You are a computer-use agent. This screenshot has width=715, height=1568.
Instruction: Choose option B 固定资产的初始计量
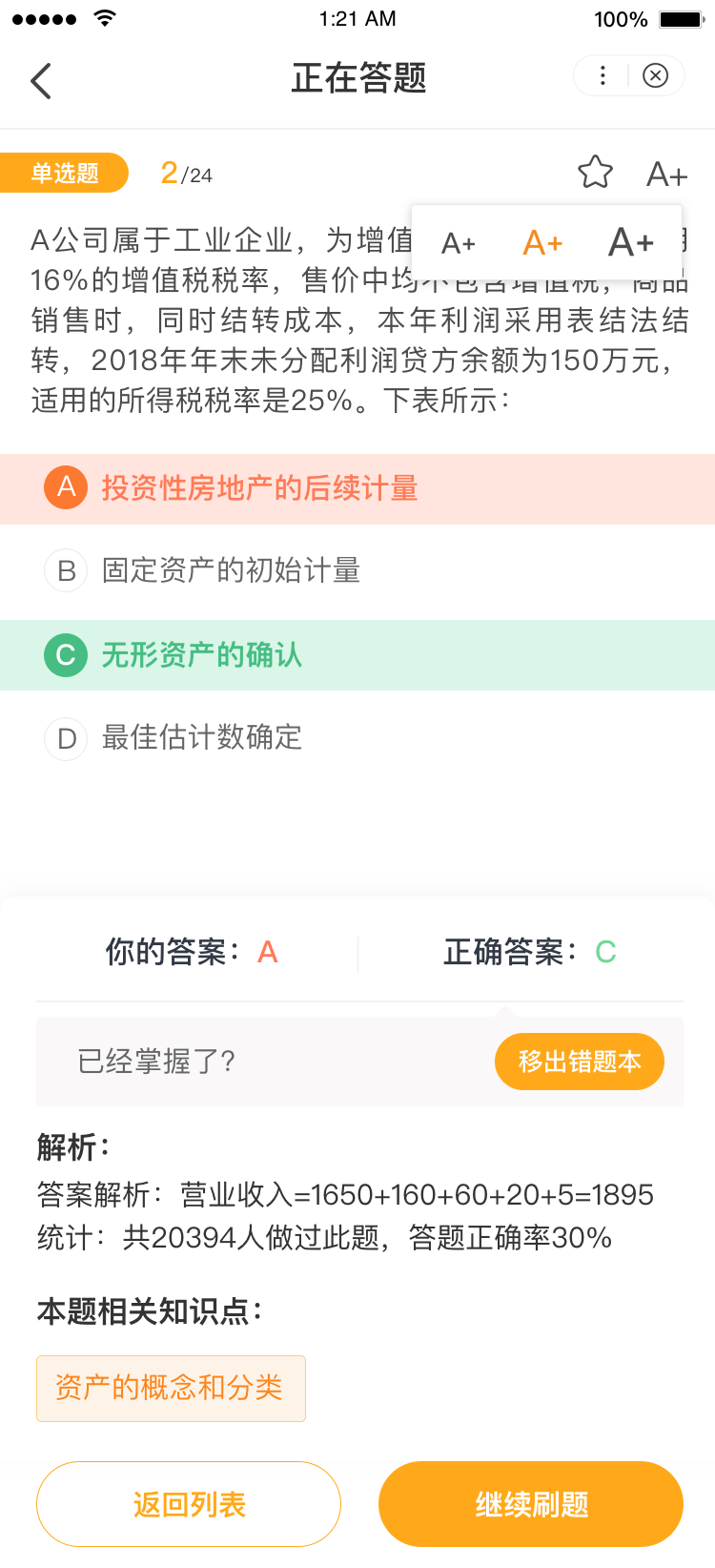pyautogui.click(x=231, y=570)
